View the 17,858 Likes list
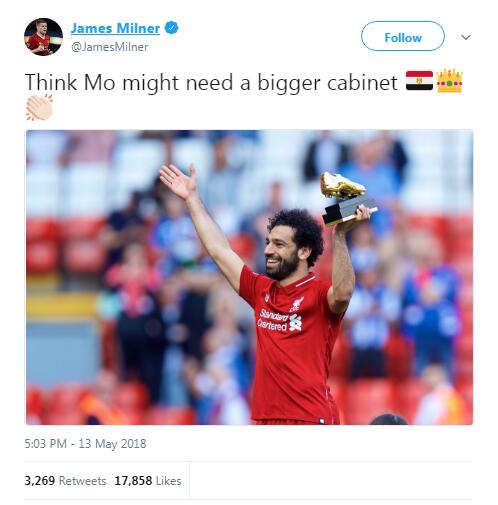498x505 pixels. click(148, 481)
